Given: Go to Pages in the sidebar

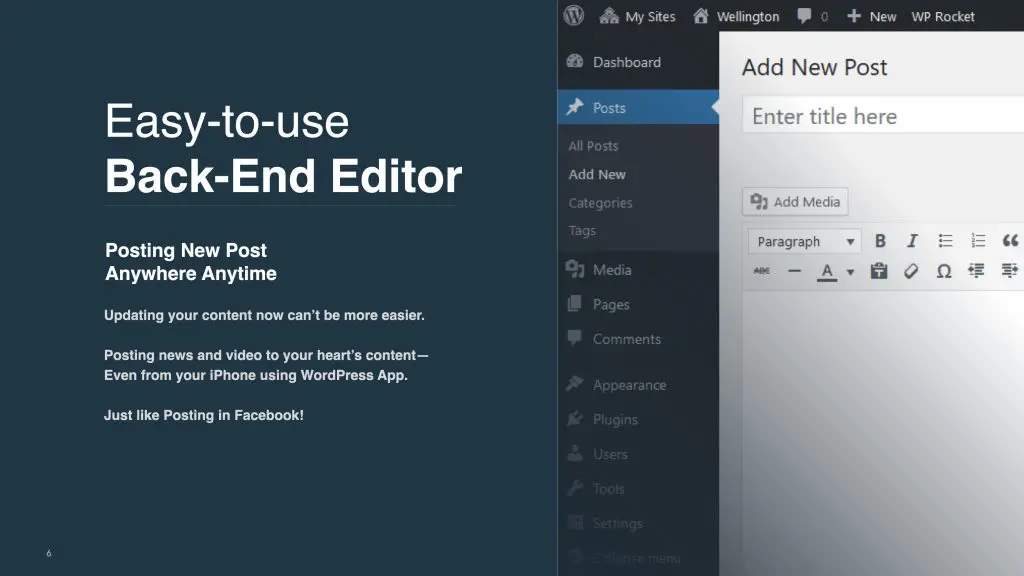Looking at the screenshot, I should [x=610, y=304].
